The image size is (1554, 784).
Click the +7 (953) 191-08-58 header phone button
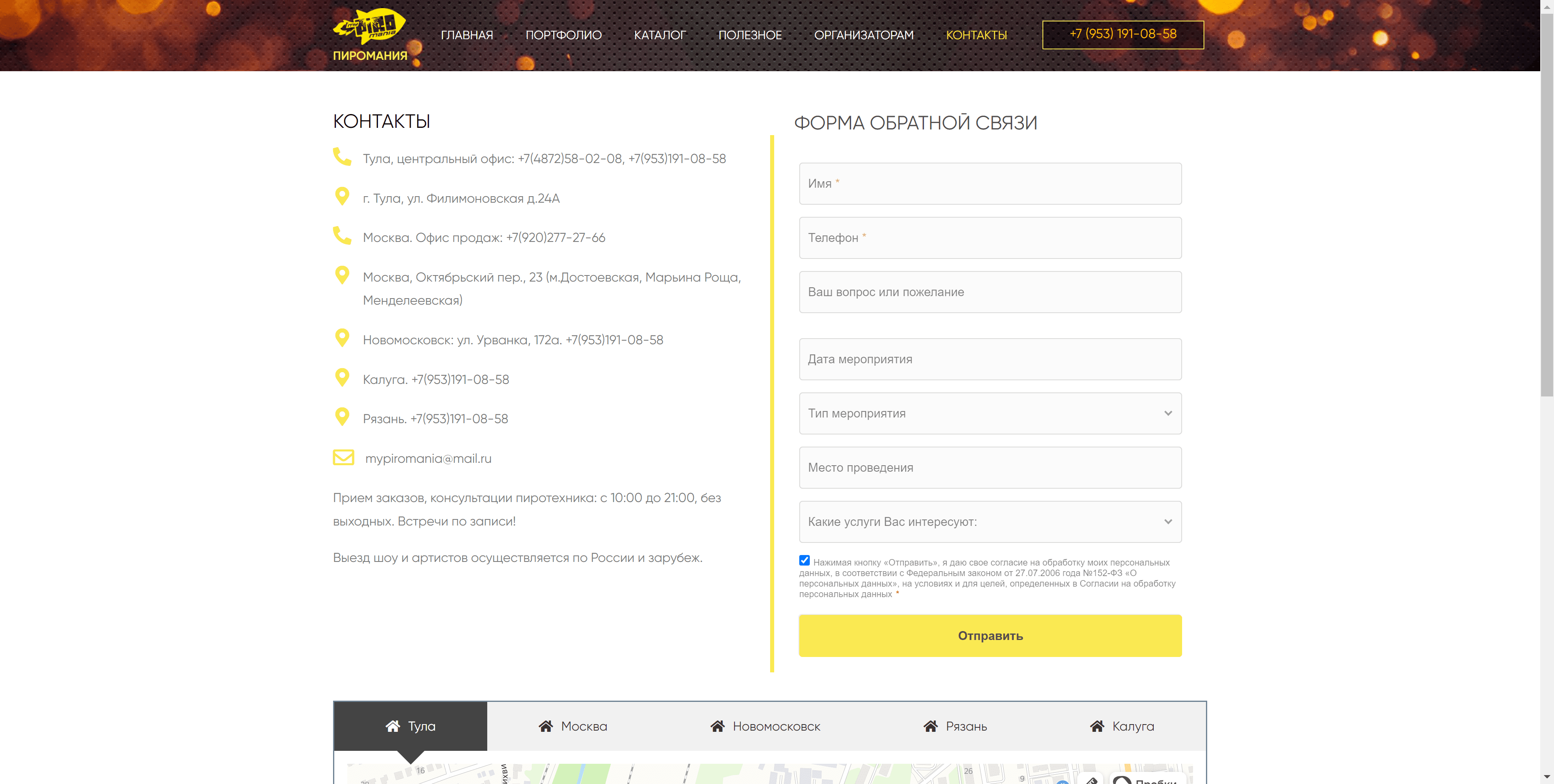coord(1123,34)
